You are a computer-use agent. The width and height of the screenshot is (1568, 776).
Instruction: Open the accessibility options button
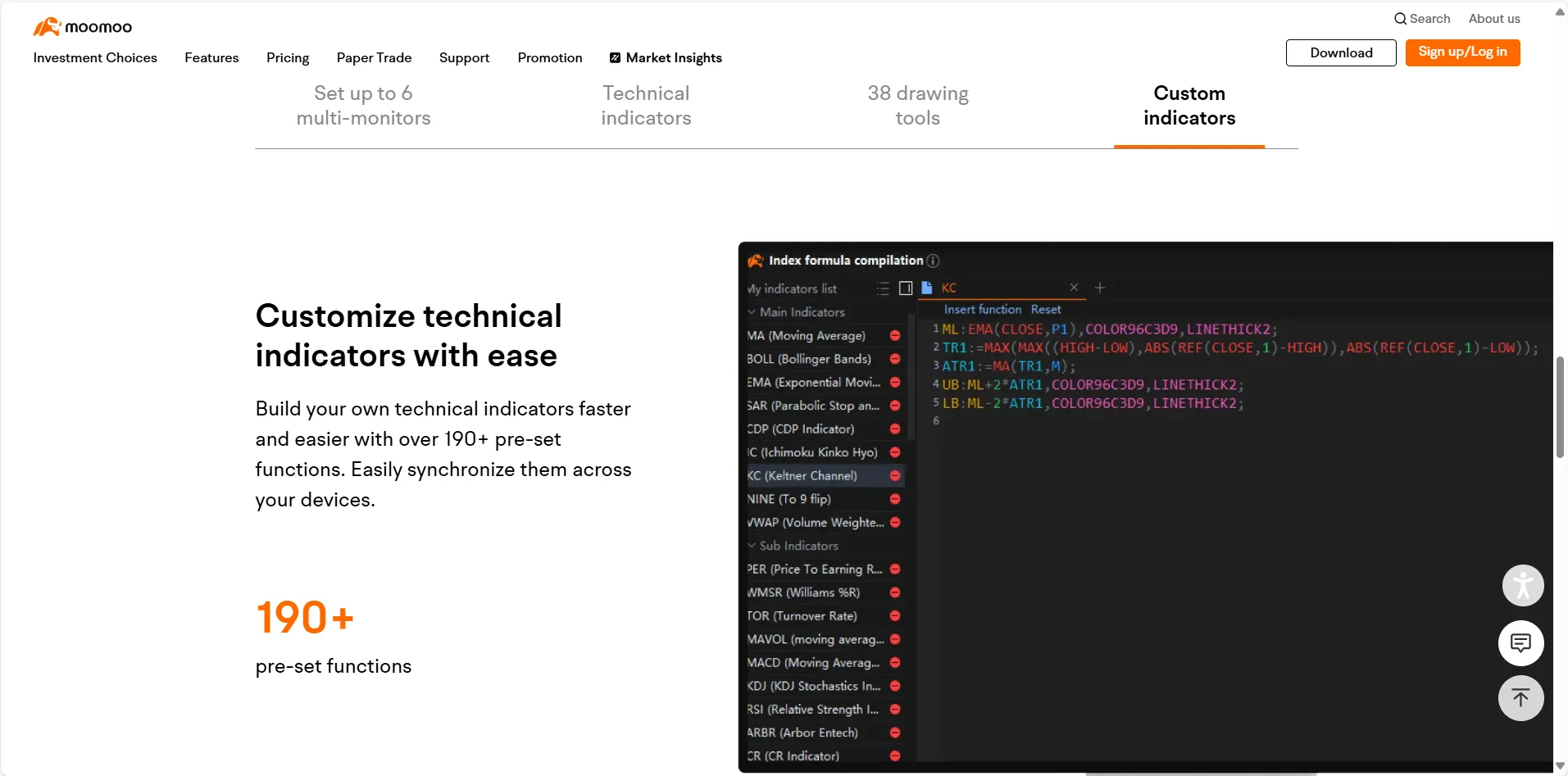1523,585
